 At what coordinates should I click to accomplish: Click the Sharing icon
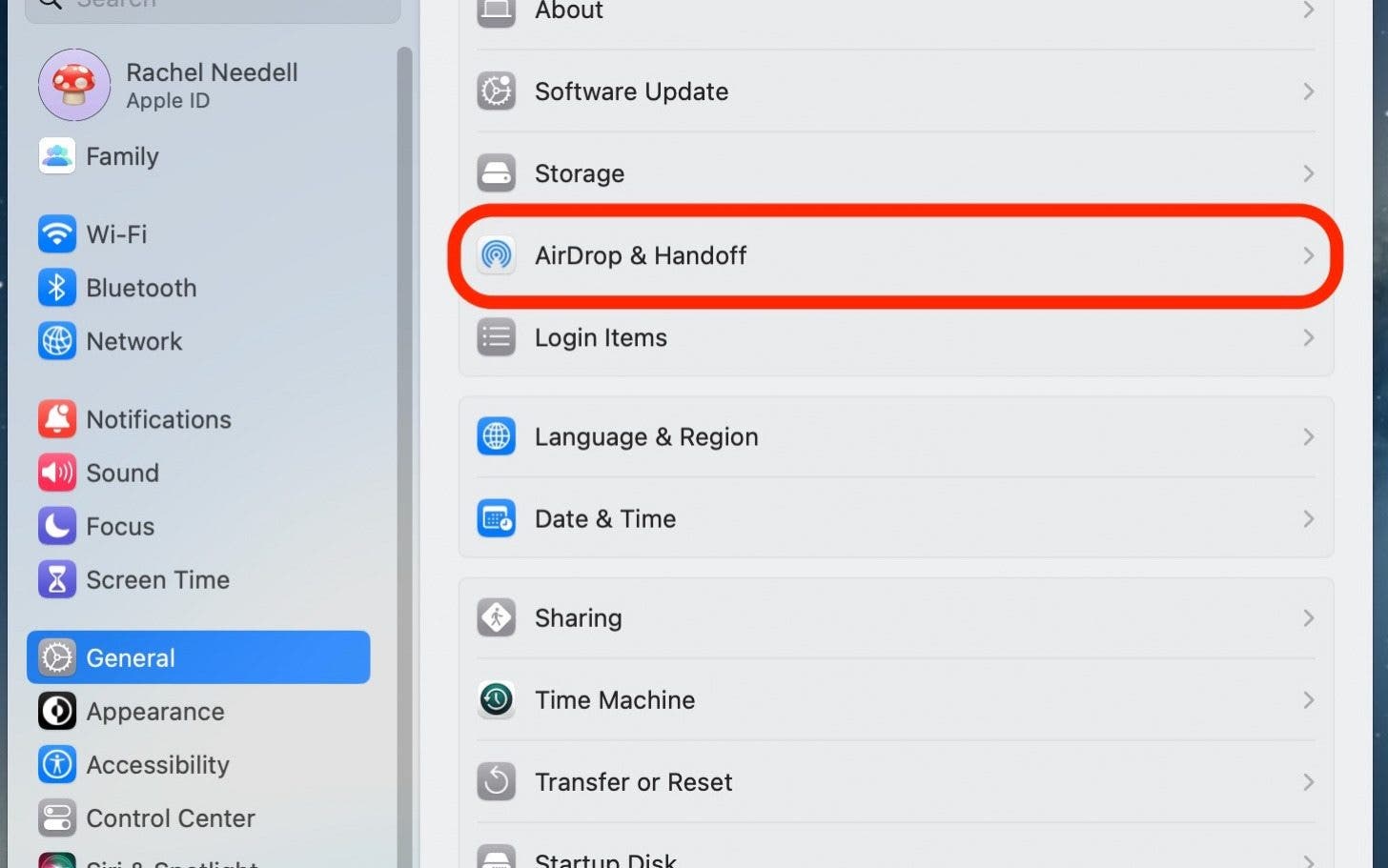[x=496, y=618]
